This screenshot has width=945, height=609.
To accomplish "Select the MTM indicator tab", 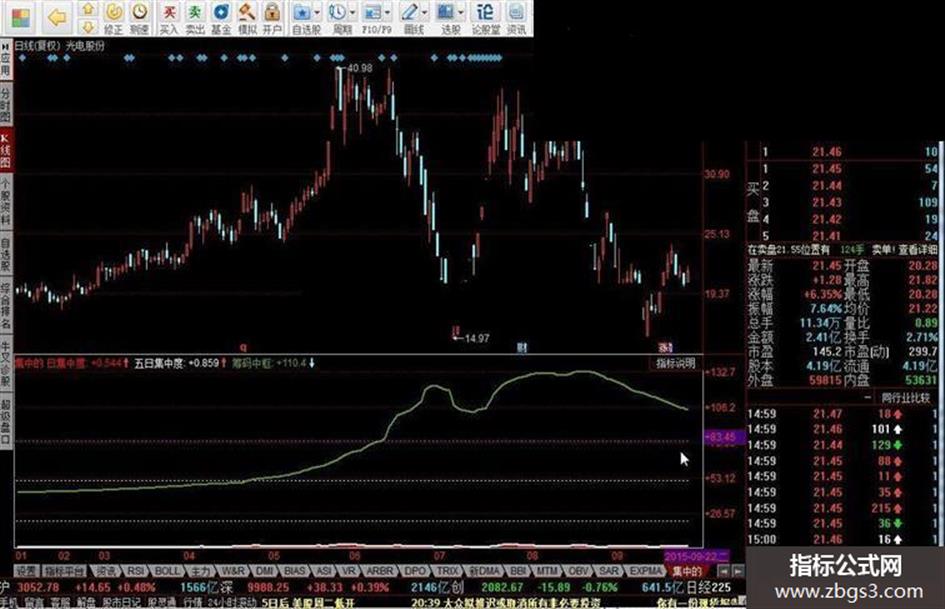I will coord(547,570).
